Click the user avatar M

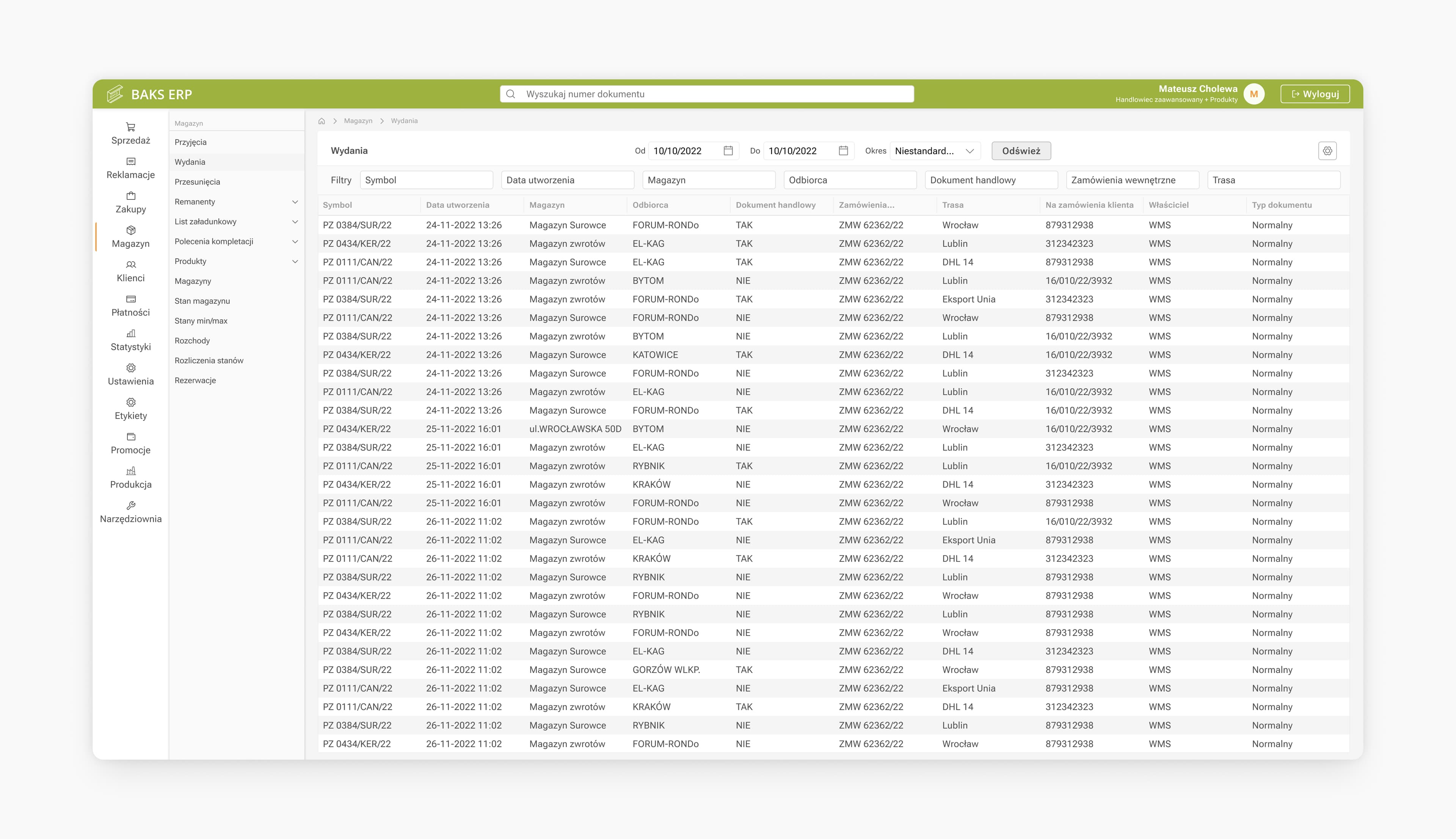pos(1254,94)
